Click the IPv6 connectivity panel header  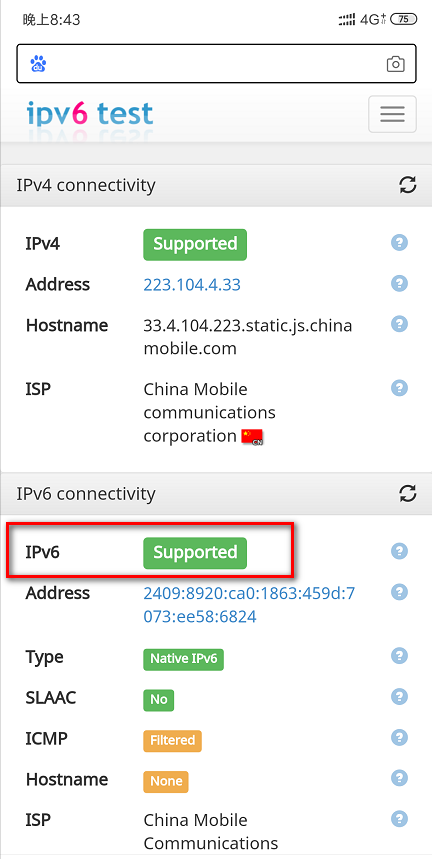(x=216, y=494)
